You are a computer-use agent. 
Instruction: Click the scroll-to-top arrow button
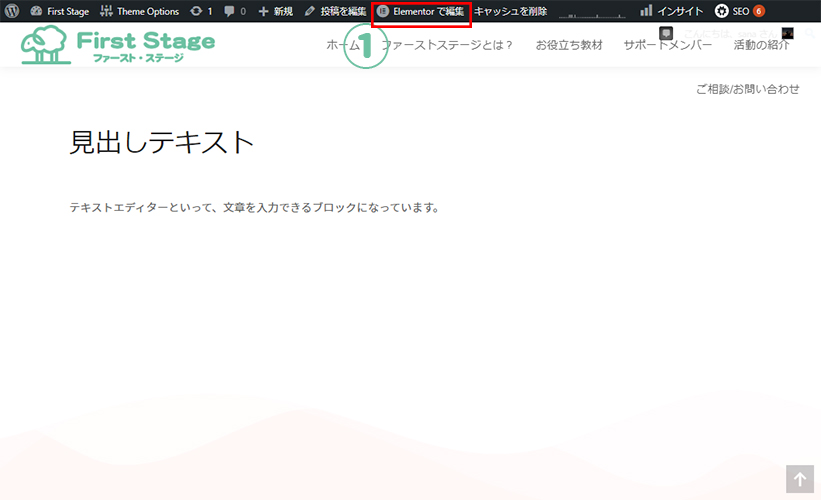799,479
